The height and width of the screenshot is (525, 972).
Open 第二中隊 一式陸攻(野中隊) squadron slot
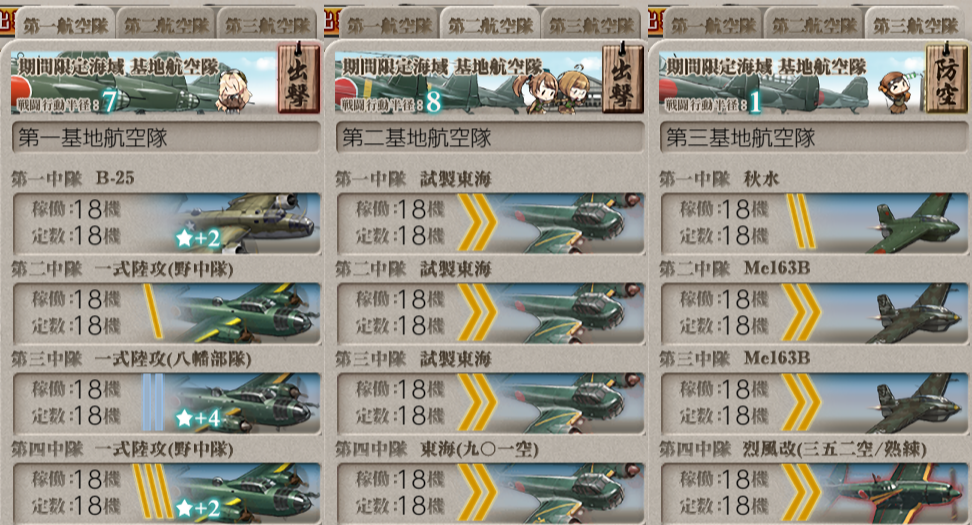[167, 313]
